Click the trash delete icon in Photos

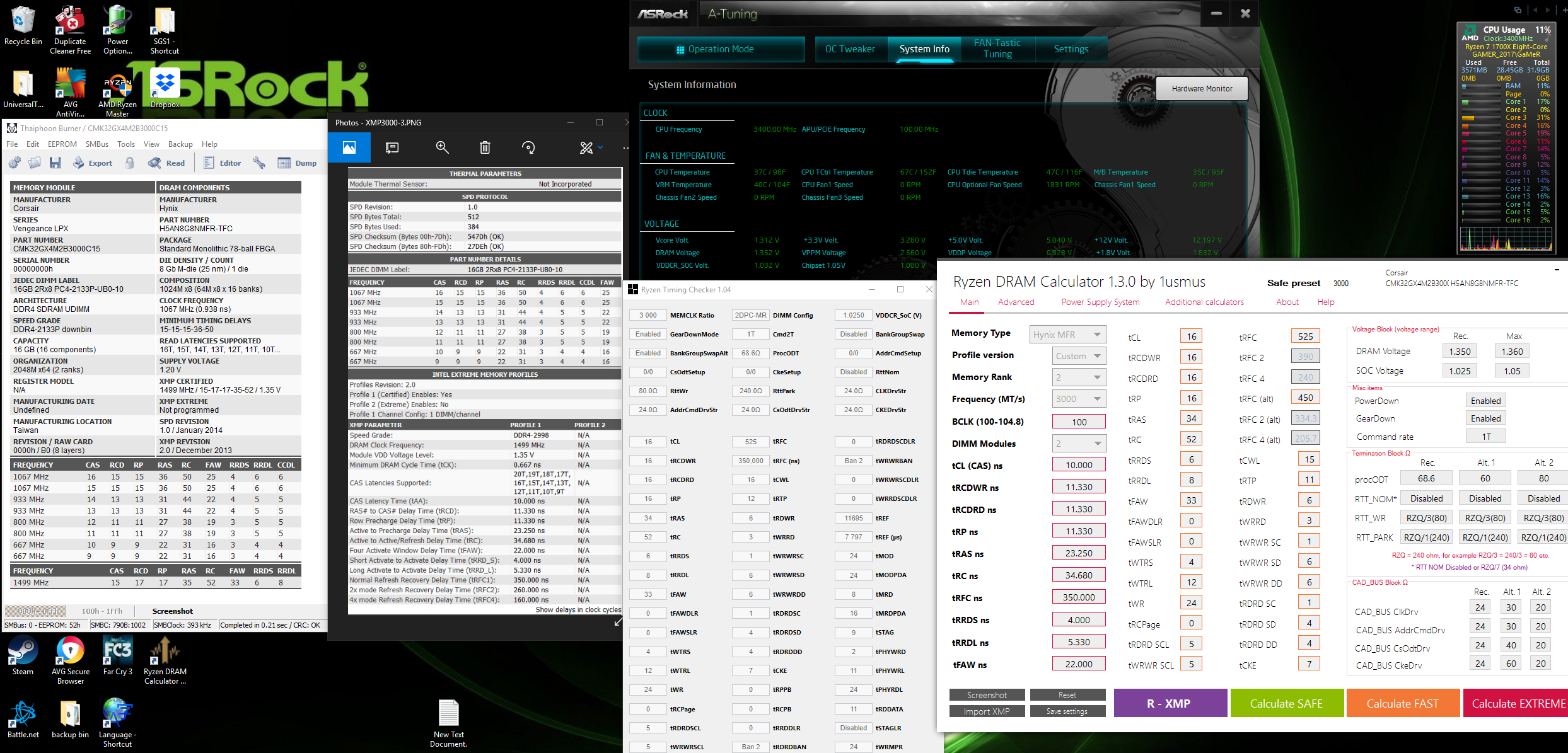pos(485,147)
